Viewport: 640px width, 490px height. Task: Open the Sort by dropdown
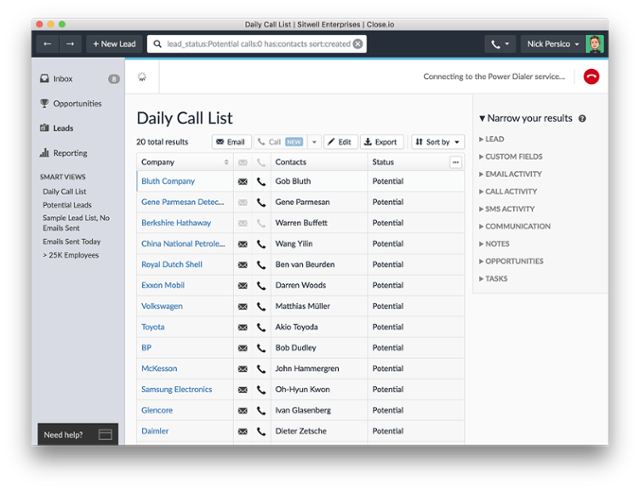(x=438, y=142)
